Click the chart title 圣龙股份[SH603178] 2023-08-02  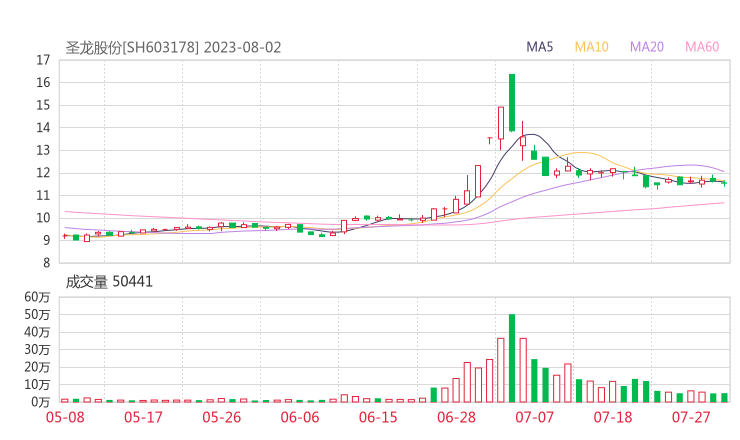click(173, 48)
